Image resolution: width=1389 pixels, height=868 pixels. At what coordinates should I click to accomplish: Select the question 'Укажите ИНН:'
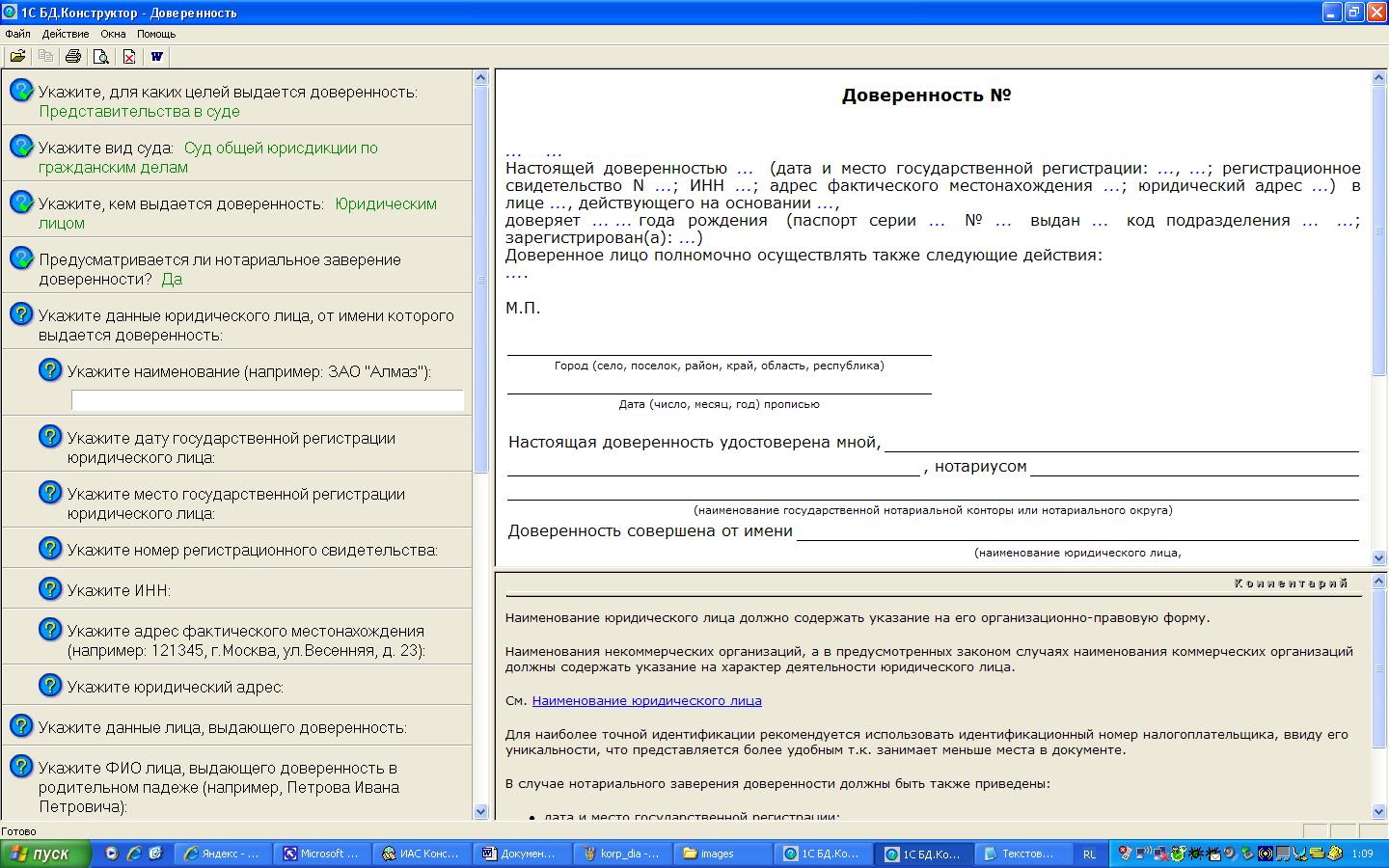(x=119, y=590)
